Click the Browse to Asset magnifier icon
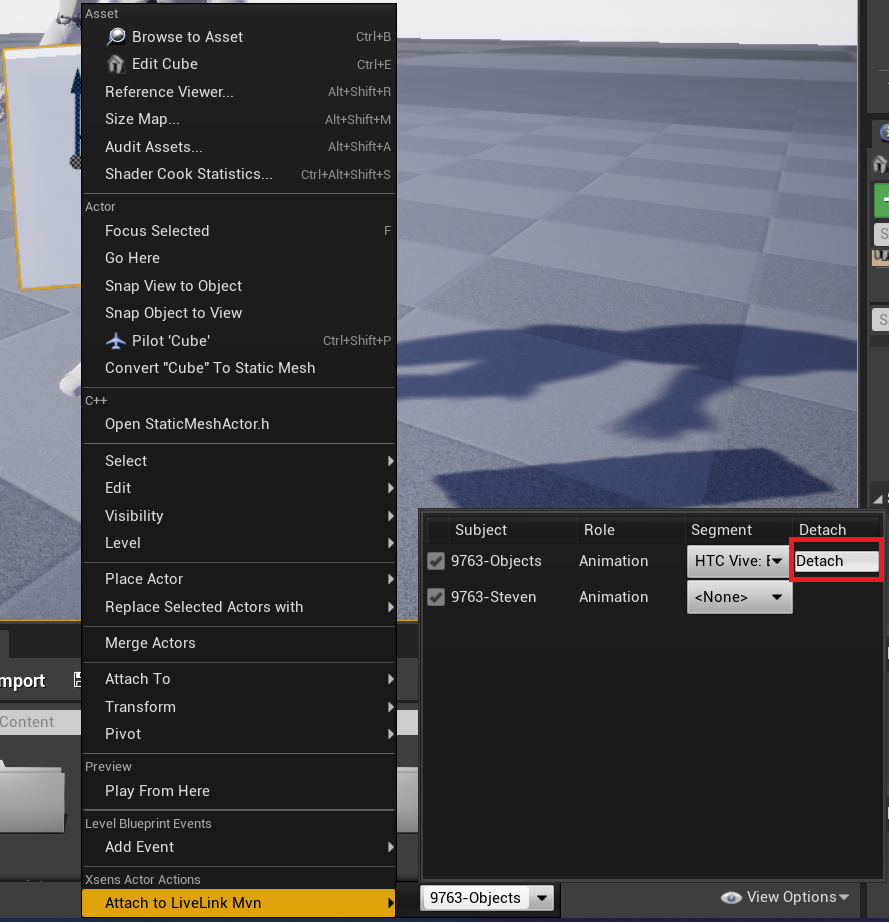 (x=117, y=36)
